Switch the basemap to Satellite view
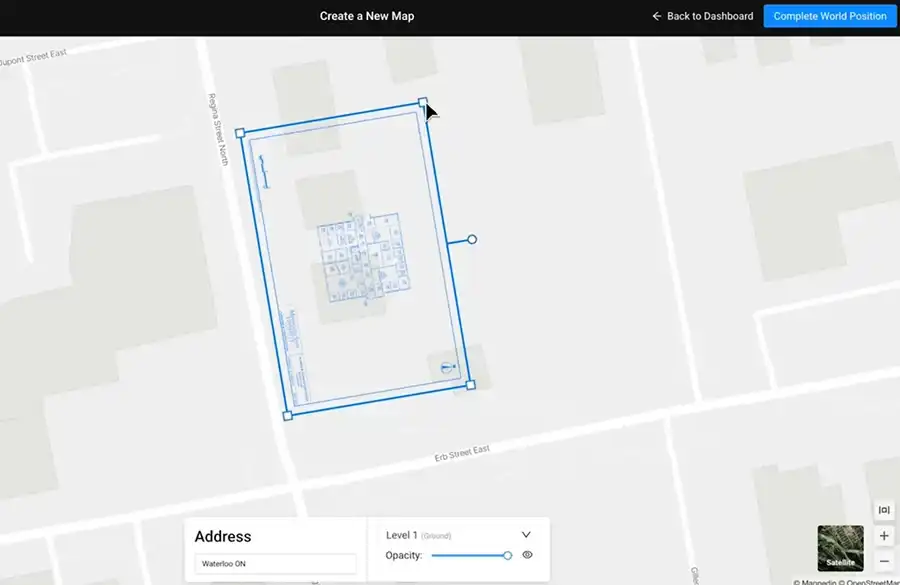 840,548
